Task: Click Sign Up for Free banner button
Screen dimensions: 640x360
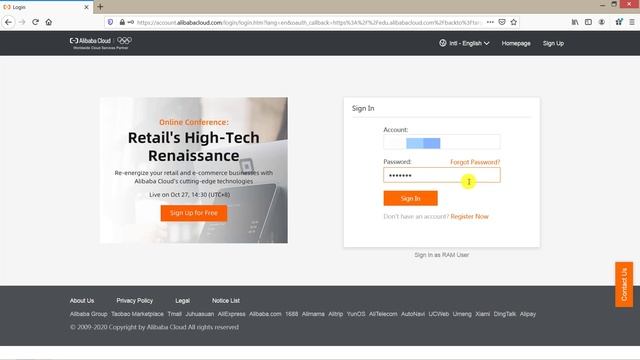Action: coord(193,213)
